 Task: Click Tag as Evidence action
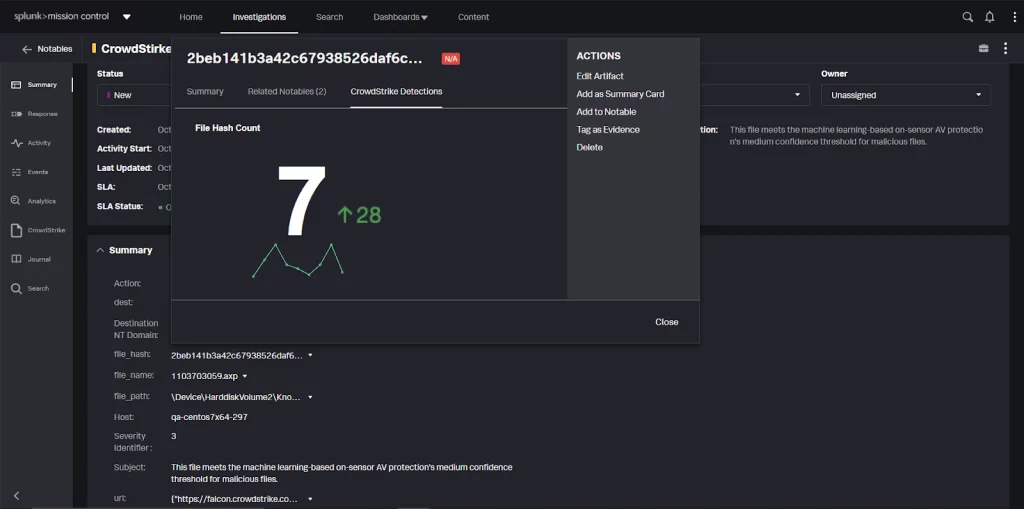607,129
